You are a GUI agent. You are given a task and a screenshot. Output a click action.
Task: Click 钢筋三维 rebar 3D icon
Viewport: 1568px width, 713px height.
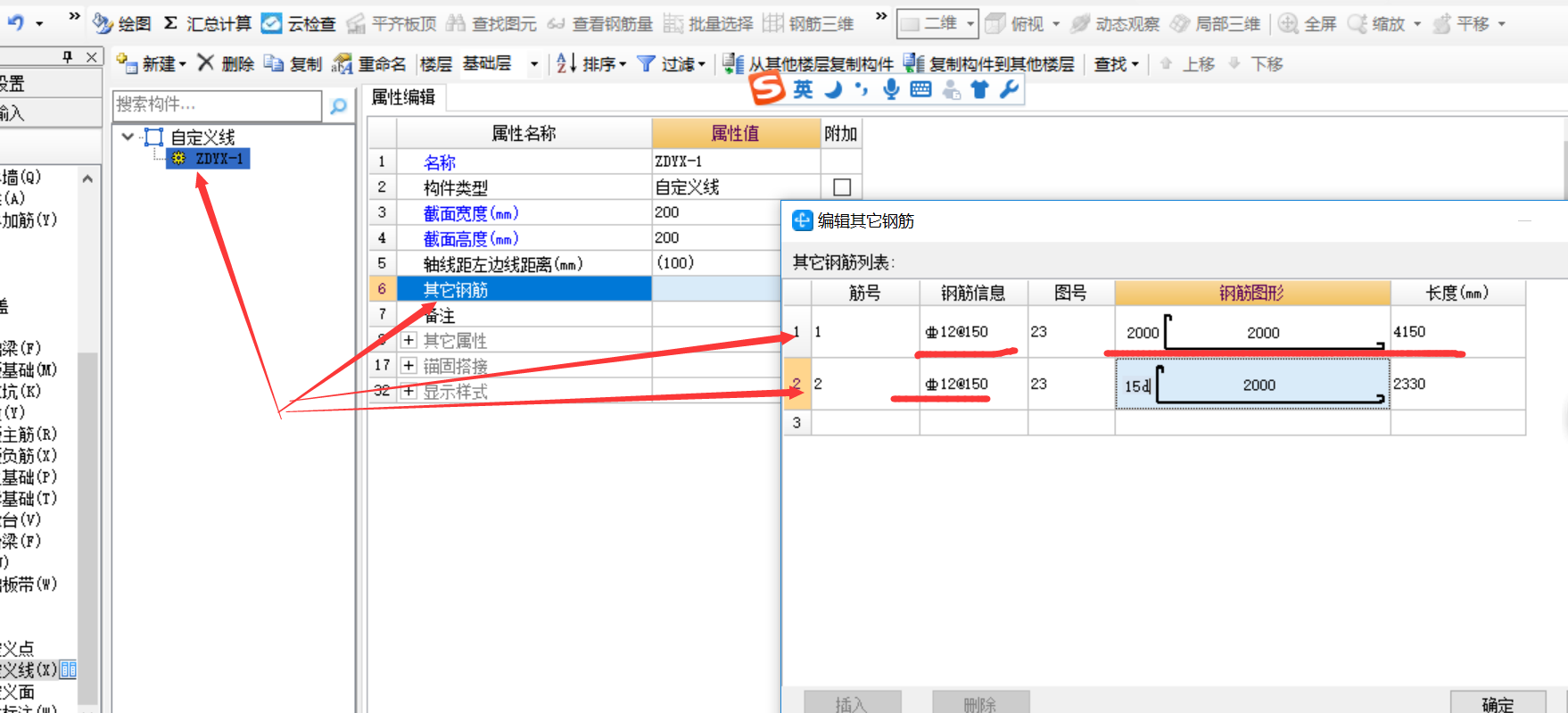tap(773, 24)
